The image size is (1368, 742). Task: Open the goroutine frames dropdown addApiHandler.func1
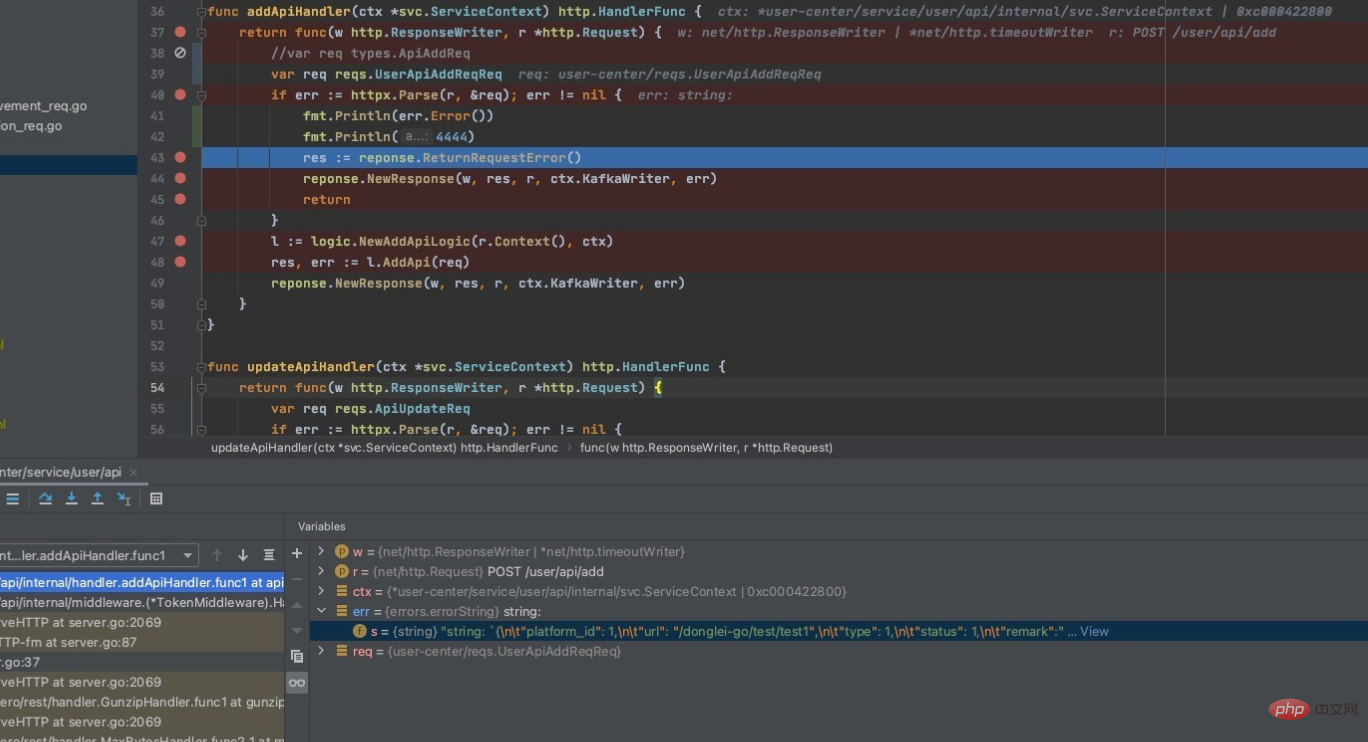[97, 555]
